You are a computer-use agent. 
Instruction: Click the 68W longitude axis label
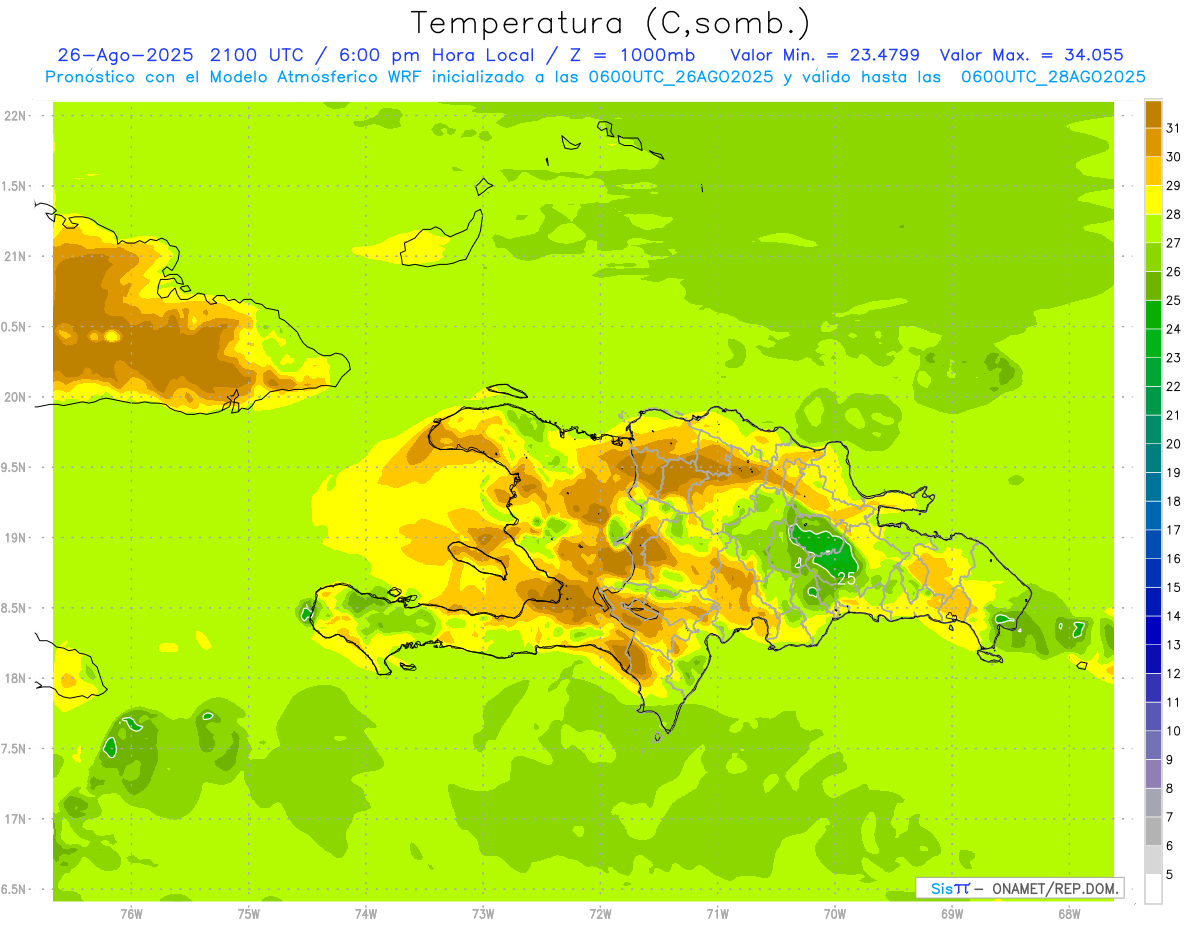(1068, 913)
